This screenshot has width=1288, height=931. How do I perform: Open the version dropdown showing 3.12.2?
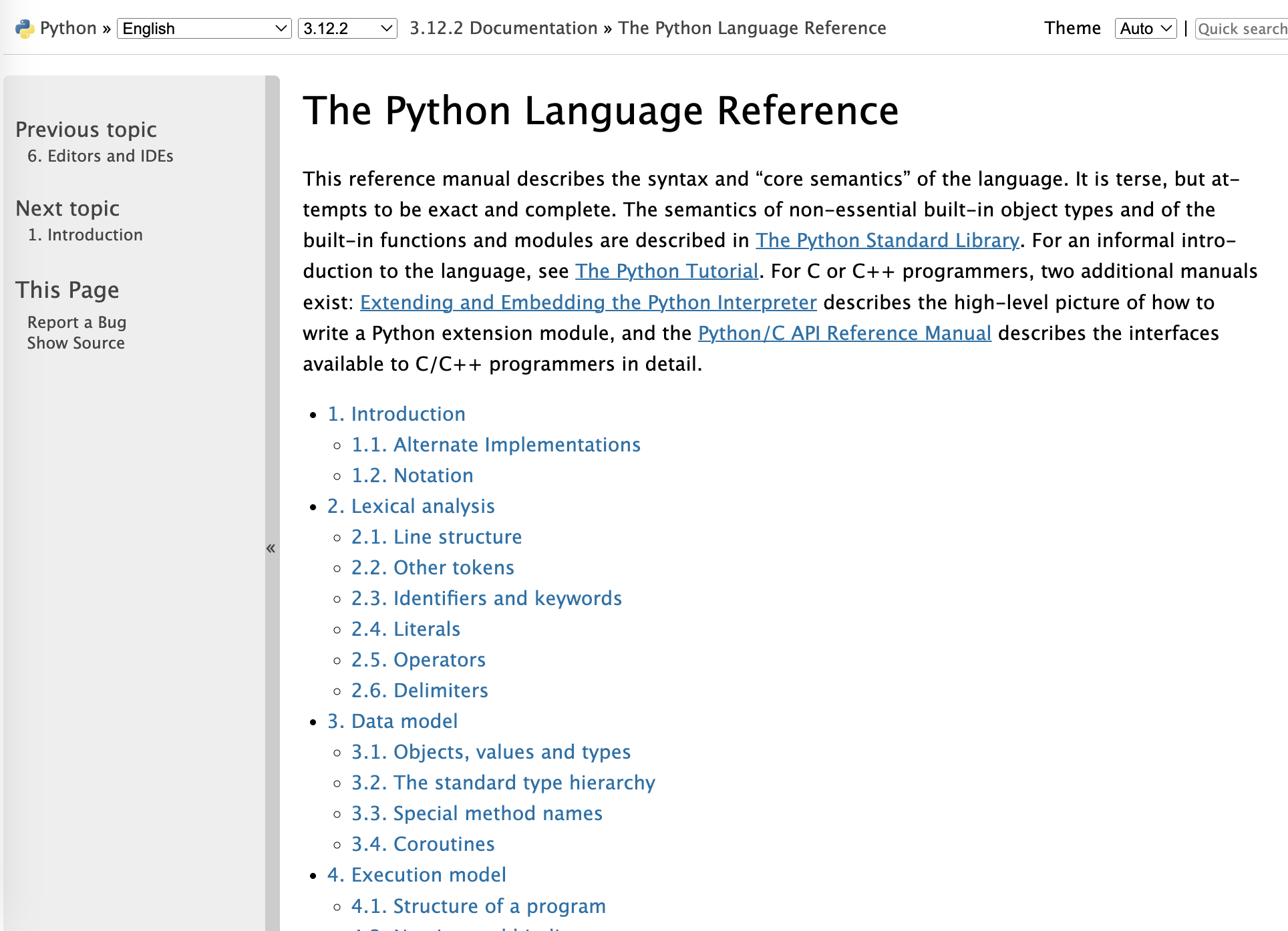click(347, 29)
